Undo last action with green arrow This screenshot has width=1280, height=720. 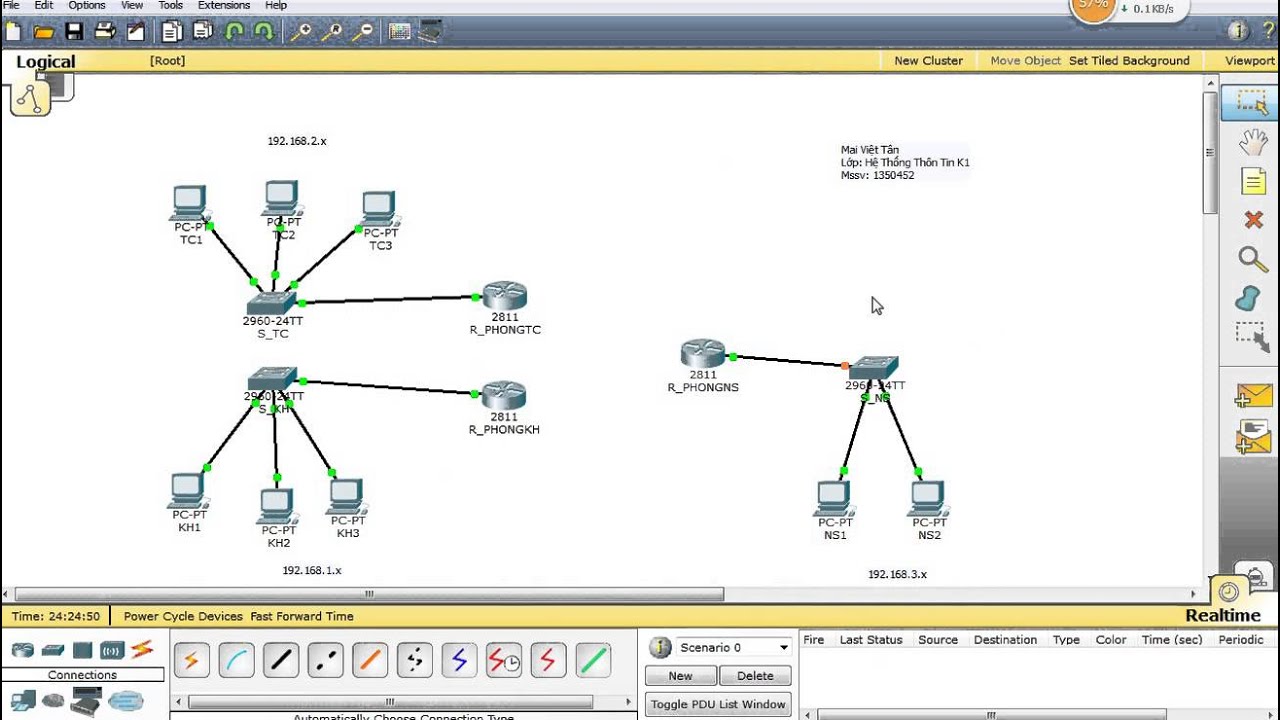[x=235, y=32]
